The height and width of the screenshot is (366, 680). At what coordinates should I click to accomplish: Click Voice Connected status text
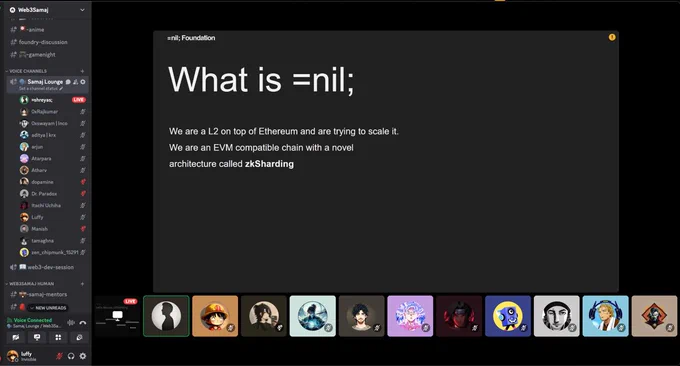pyautogui.click(x=33, y=320)
